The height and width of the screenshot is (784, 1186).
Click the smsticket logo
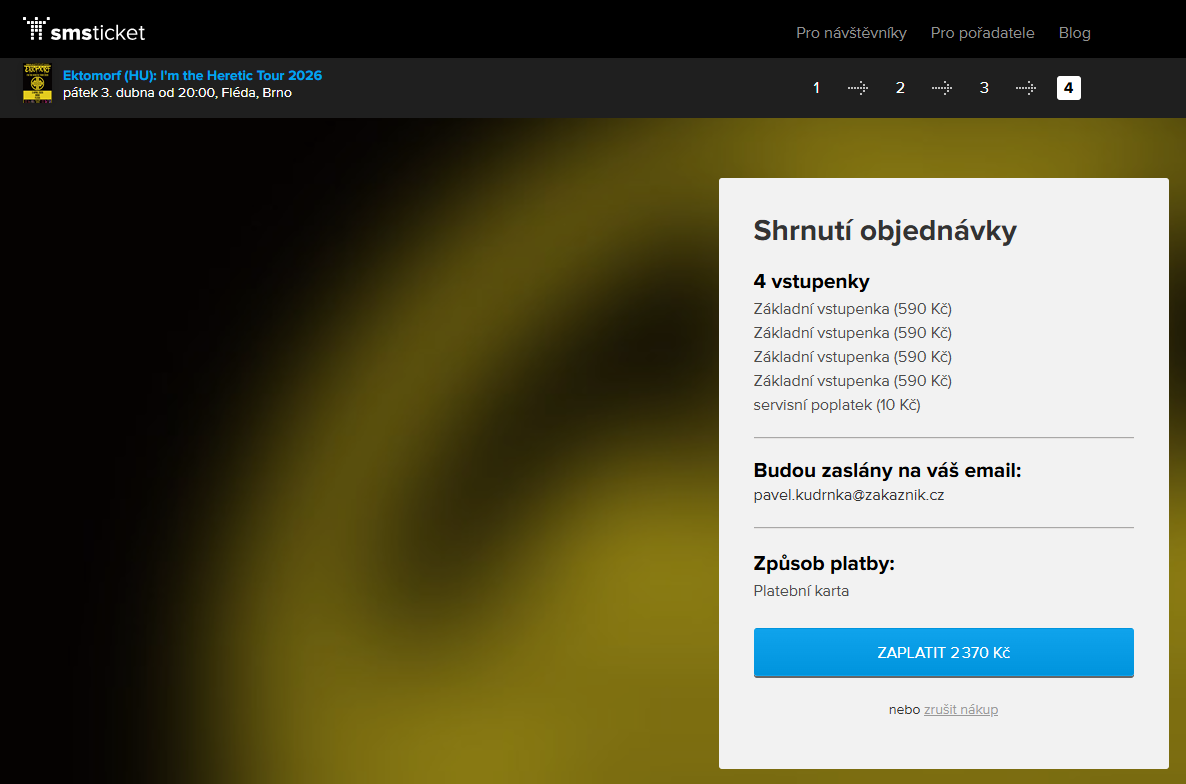(84, 32)
